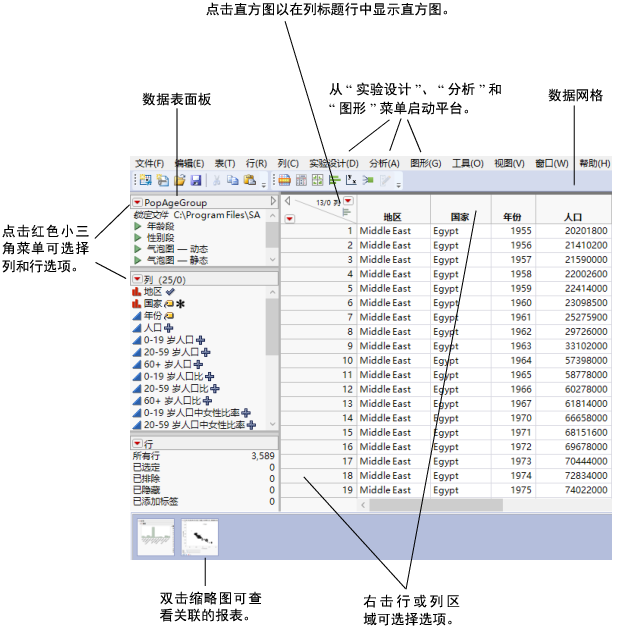
Task: Open the 列 (25/0) red triangle menu
Action: [x=137, y=279]
